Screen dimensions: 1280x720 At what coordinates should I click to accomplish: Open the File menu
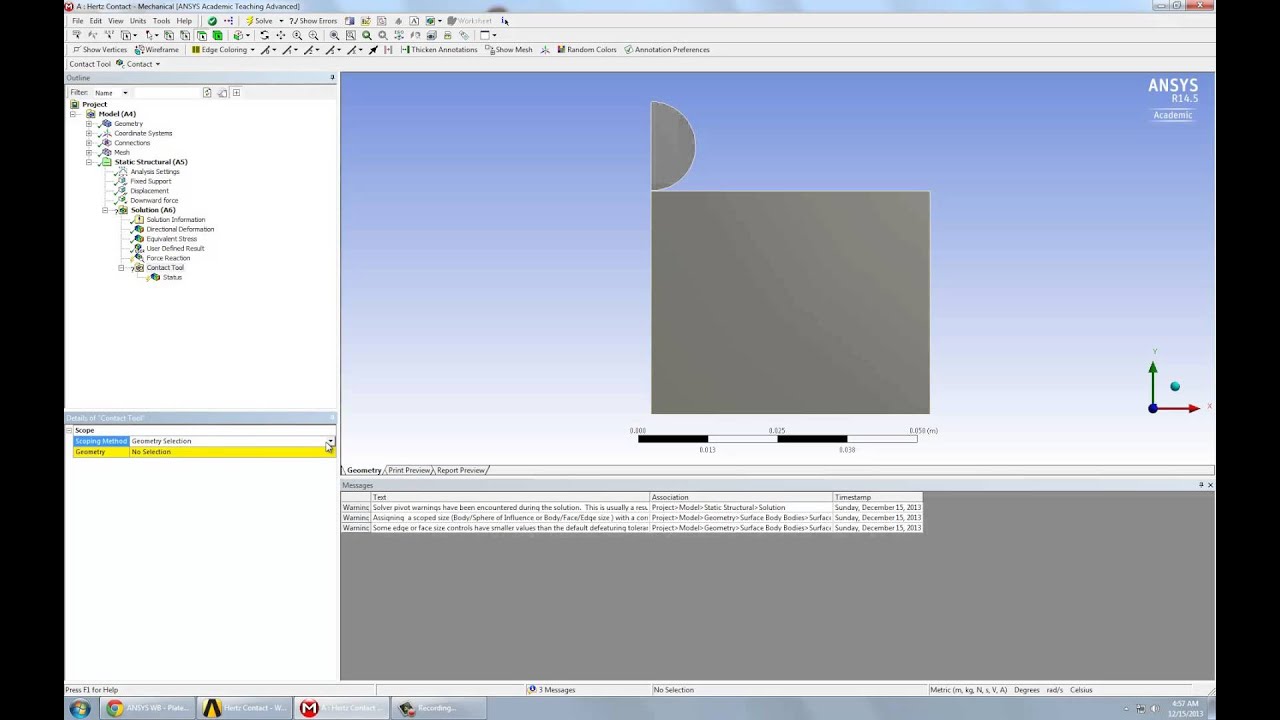coord(77,21)
